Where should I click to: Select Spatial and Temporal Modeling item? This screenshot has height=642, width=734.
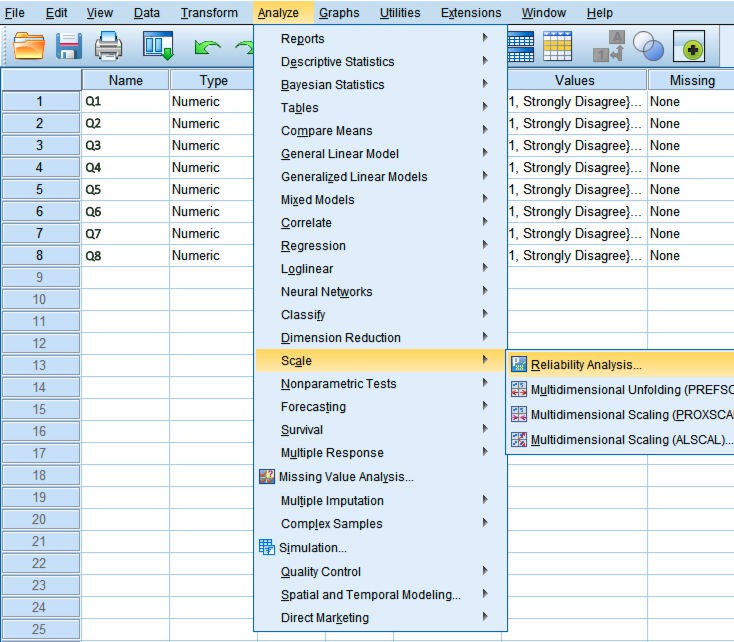381,594
